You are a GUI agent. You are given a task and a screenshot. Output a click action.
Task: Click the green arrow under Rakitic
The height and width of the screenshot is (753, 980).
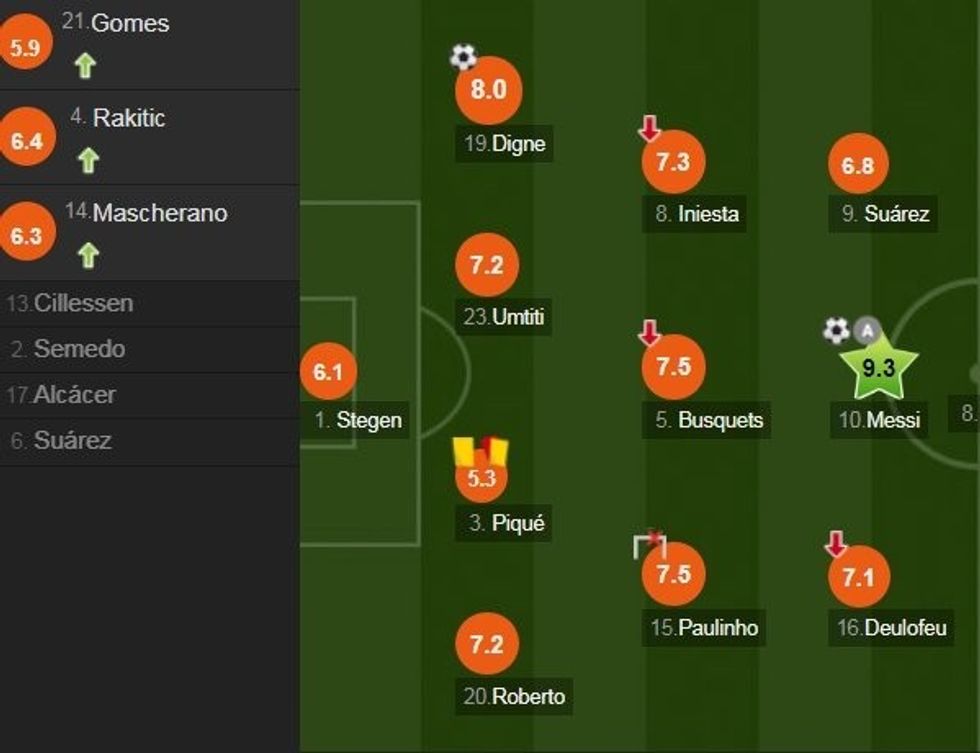tap(88, 160)
